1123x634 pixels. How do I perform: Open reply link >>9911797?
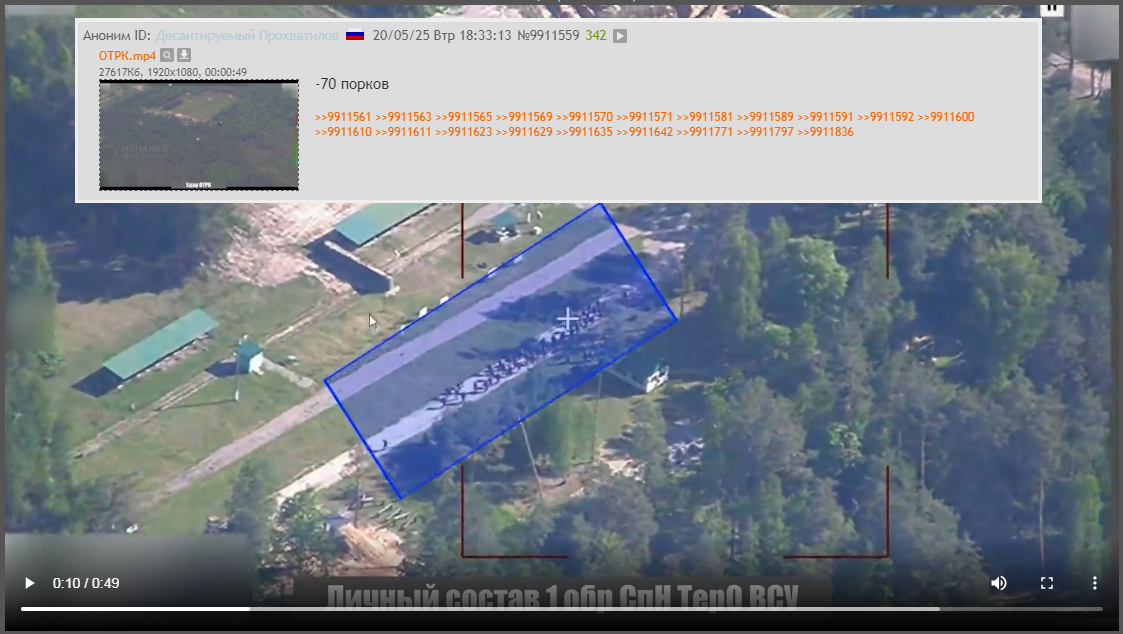tap(765, 132)
